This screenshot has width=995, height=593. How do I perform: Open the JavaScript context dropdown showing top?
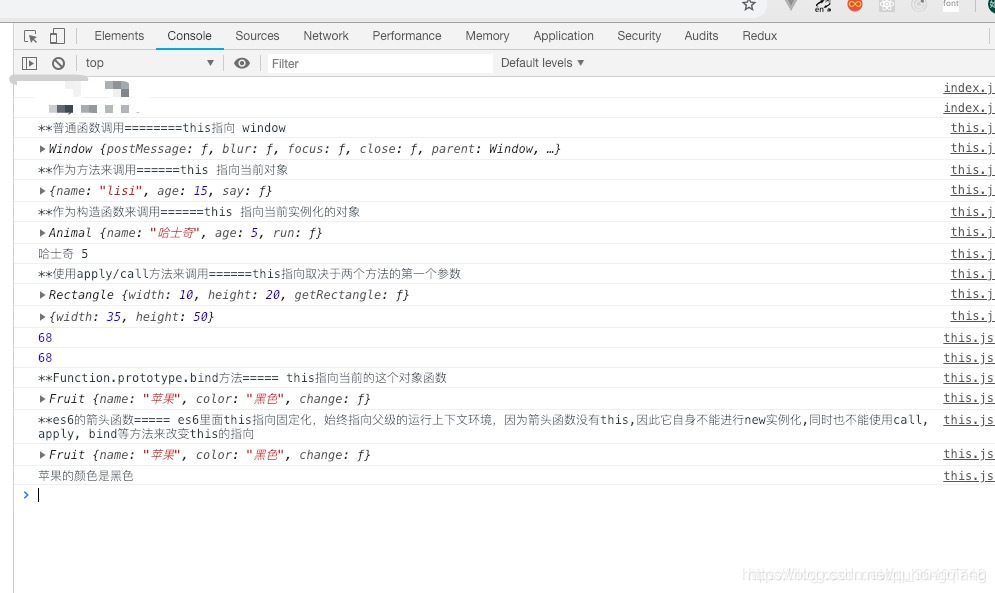(150, 63)
